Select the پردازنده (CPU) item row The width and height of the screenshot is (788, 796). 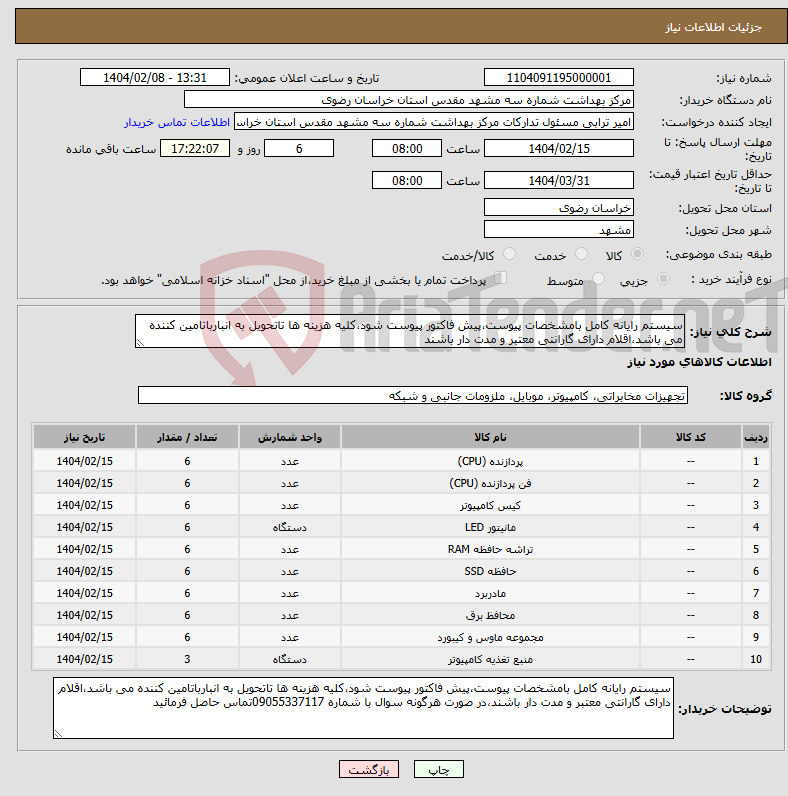401,461
